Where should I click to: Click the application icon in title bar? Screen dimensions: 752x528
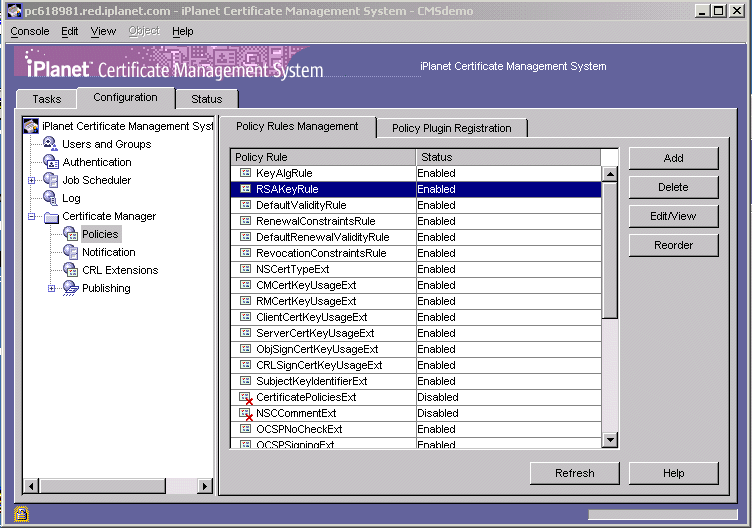(x=14, y=11)
